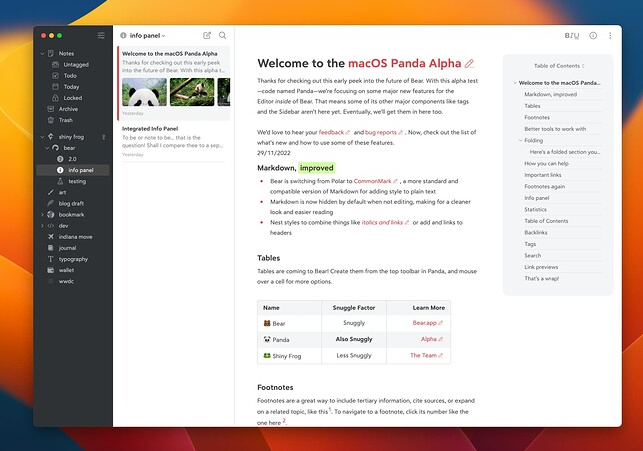Jump to Here's a folded section entry

tap(565, 152)
